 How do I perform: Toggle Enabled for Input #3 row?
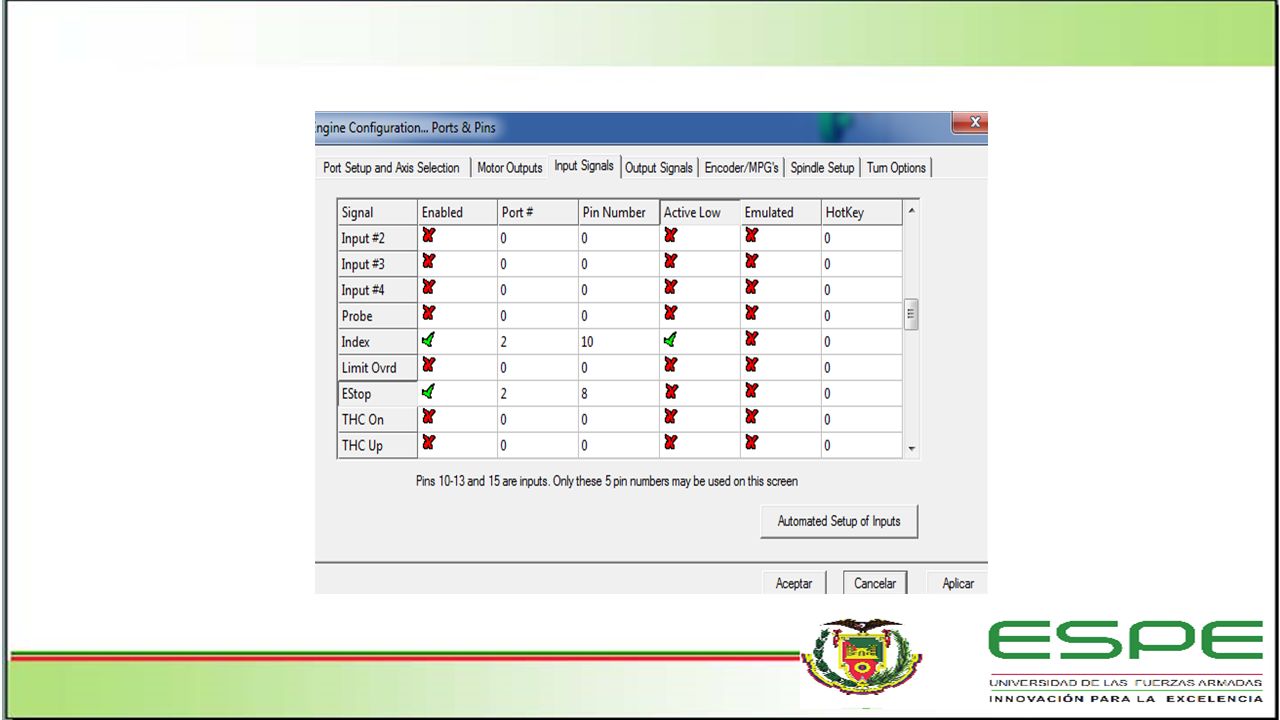pyautogui.click(x=429, y=262)
